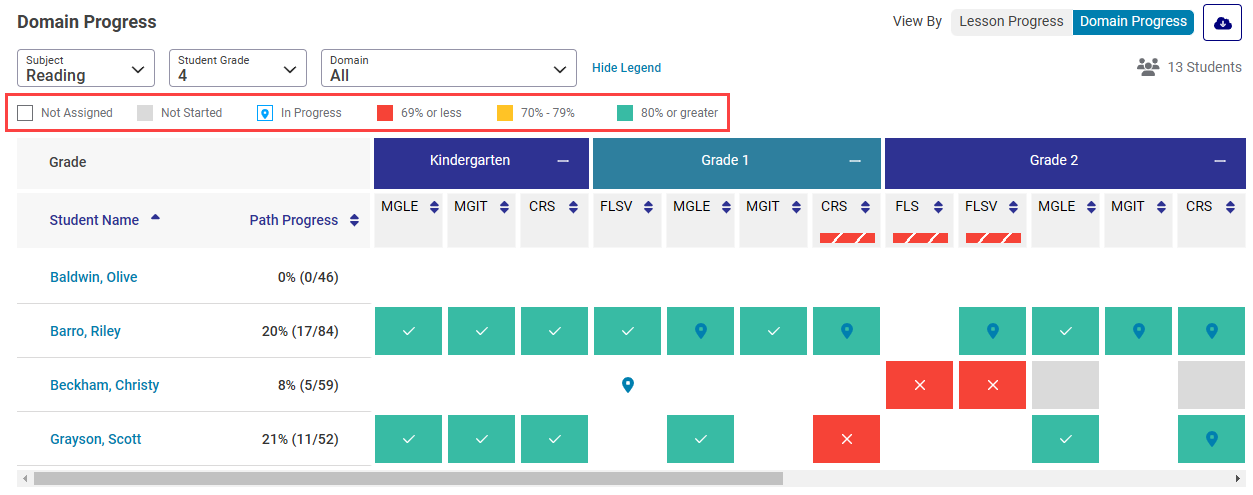The height and width of the screenshot is (495, 1253).
Task: Expand the Domain All dropdown
Action: [x=448, y=68]
